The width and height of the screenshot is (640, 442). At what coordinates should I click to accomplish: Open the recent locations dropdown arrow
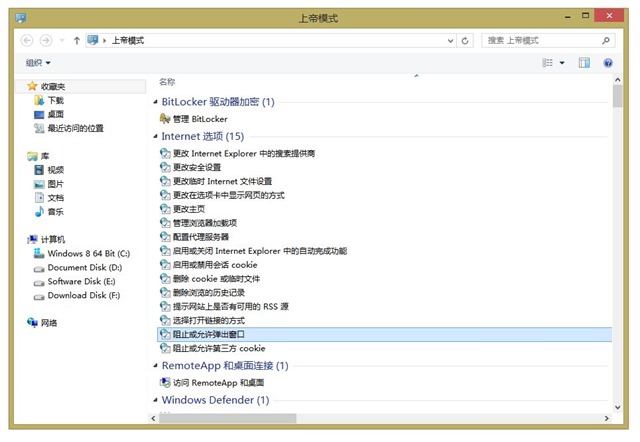tap(62, 40)
